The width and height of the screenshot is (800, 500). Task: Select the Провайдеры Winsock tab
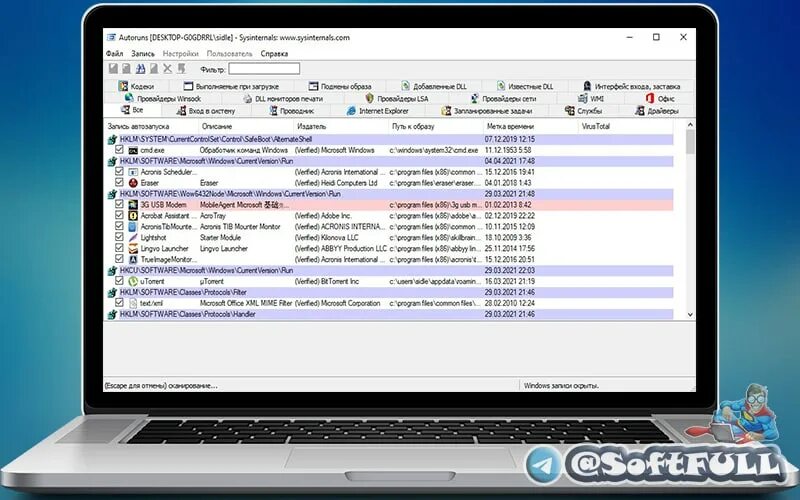(163, 98)
